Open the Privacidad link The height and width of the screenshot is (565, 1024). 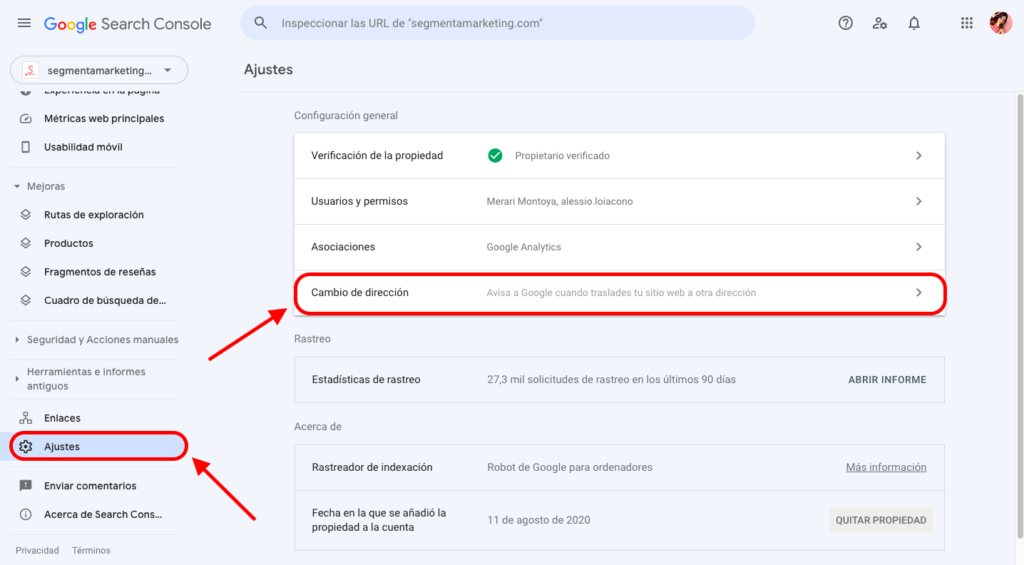click(x=37, y=551)
